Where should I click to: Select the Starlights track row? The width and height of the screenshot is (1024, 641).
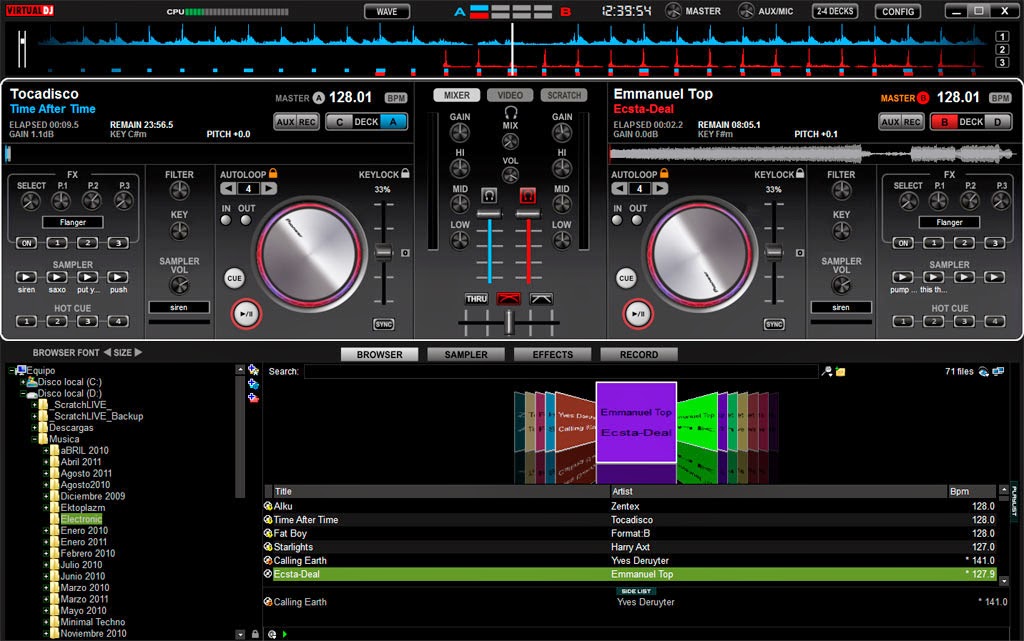(633, 547)
